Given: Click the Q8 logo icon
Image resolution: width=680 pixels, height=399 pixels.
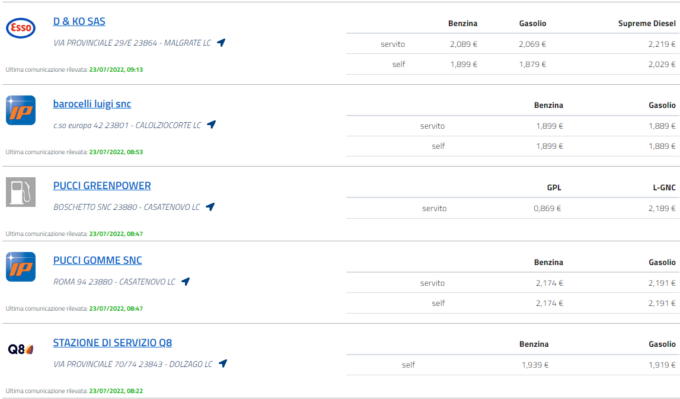Looking at the screenshot, I should [x=20, y=349].
